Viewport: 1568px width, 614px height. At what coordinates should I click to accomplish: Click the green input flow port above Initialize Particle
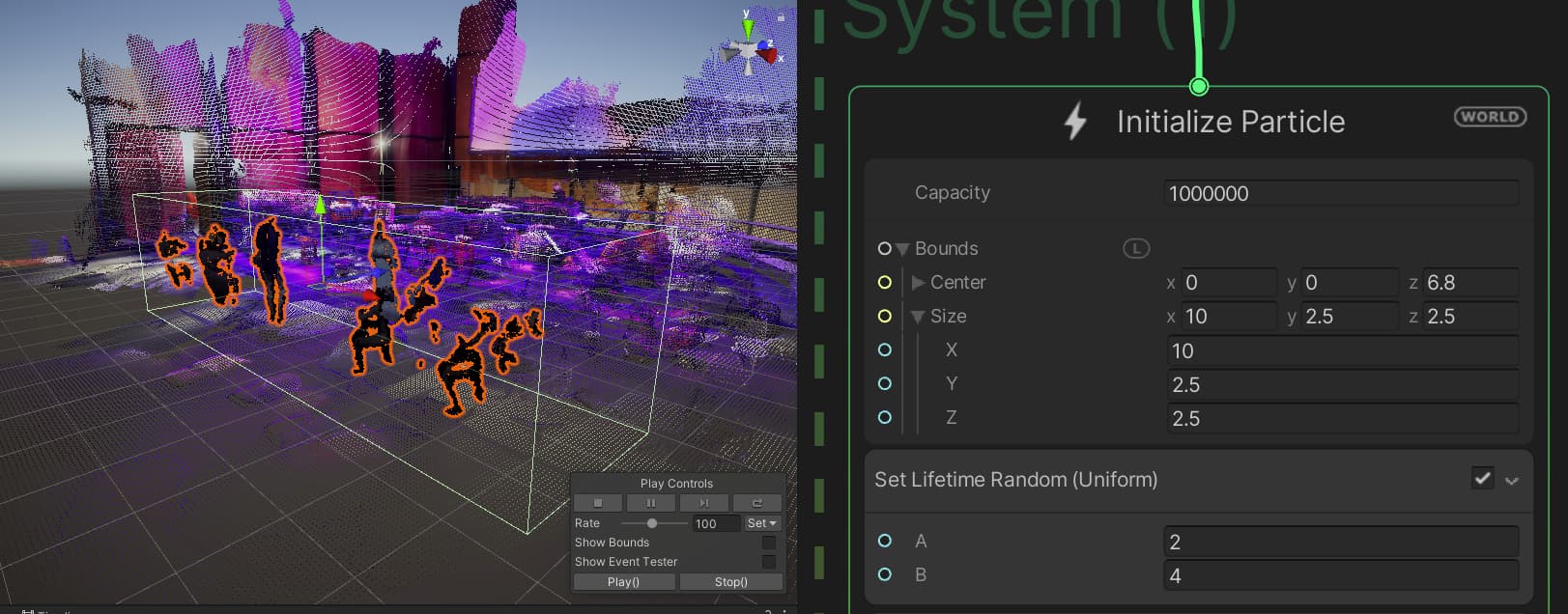[x=1199, y=87]
